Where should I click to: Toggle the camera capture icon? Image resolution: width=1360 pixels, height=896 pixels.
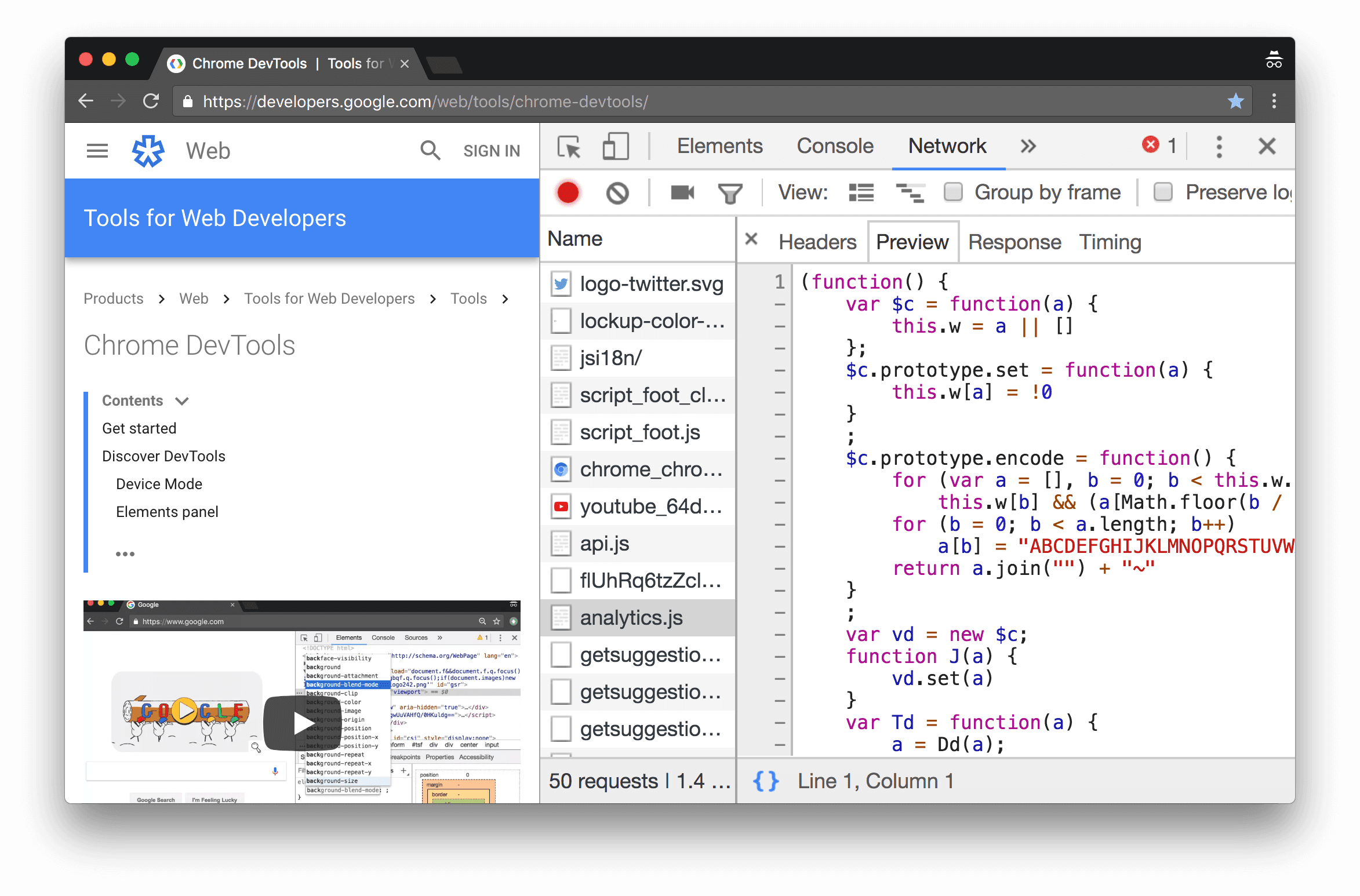(x=682, y=192)
